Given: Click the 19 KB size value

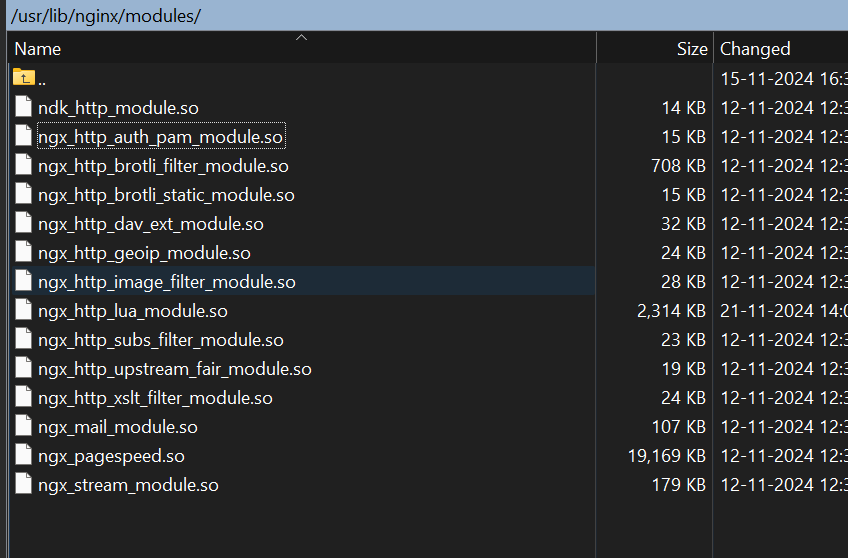Looking at the screenshot, I should pyautogui.click(x=684, y=369).
